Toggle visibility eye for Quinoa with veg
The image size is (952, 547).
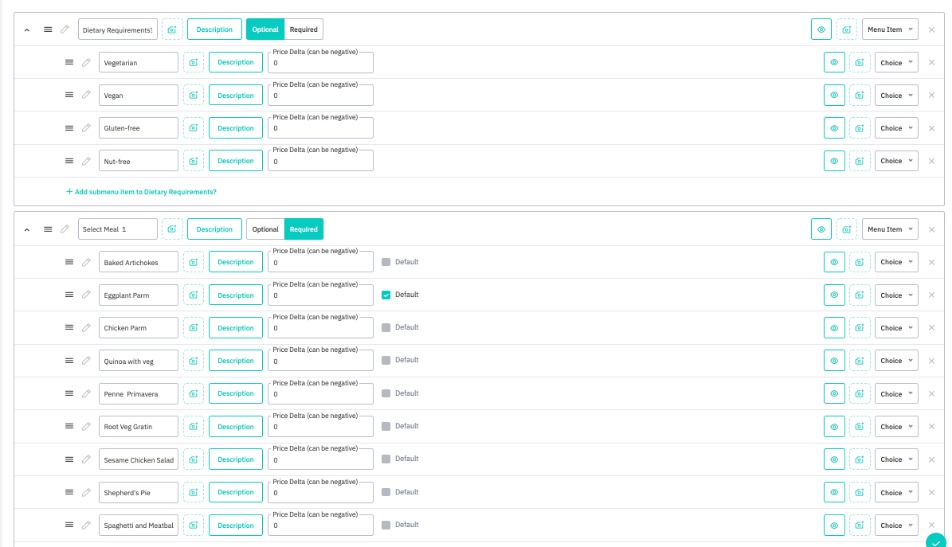834,361
